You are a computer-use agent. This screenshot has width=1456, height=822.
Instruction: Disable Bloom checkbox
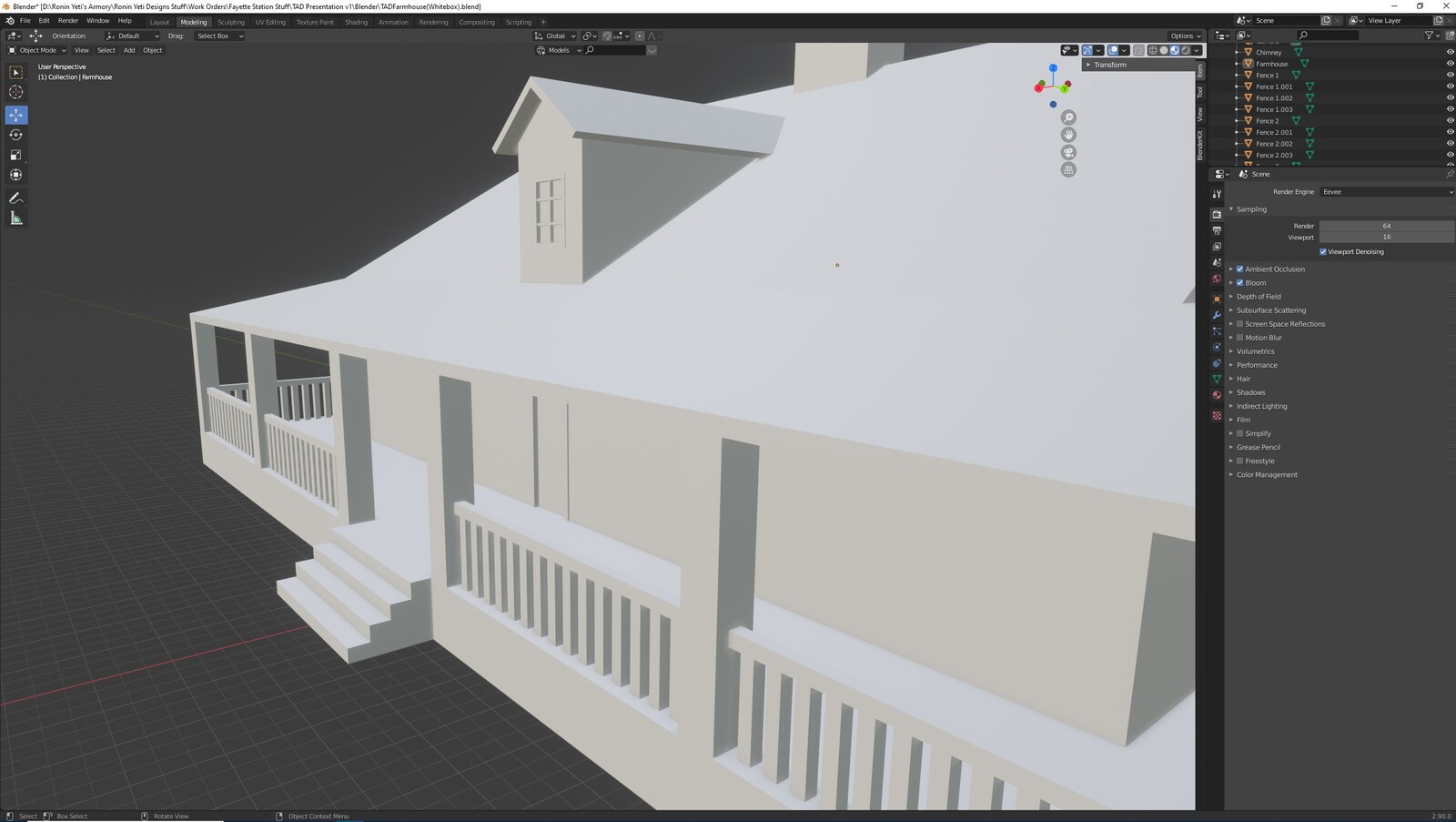pos(1239,282)
